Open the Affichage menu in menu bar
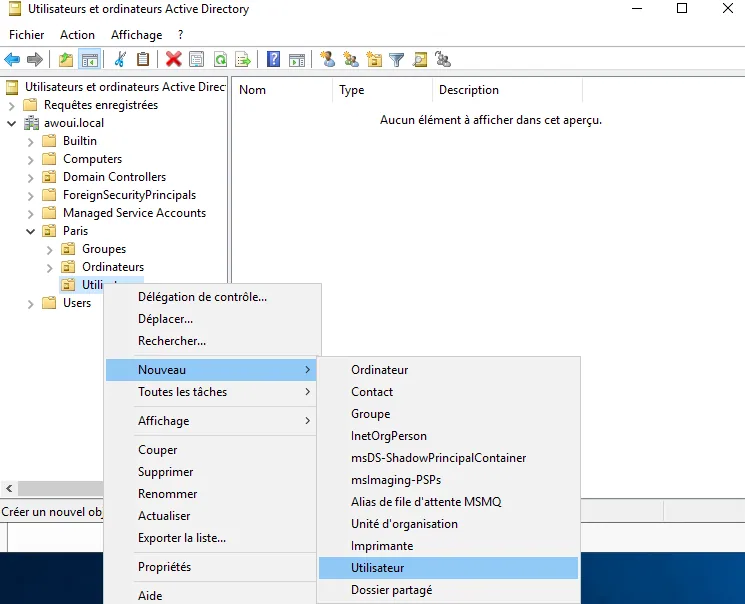The height and width of the screenshot is (604, 745). click(x=136, y=35)
